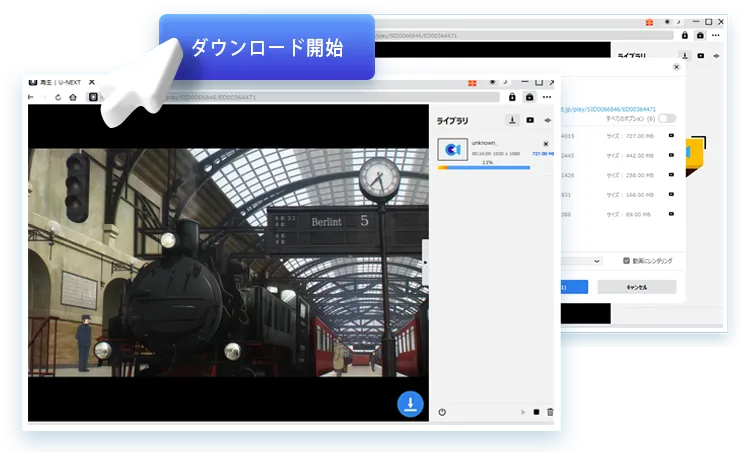750x452 pixels.
Task: Click the unknown_ file name in the library
Action: pos(485,143)
